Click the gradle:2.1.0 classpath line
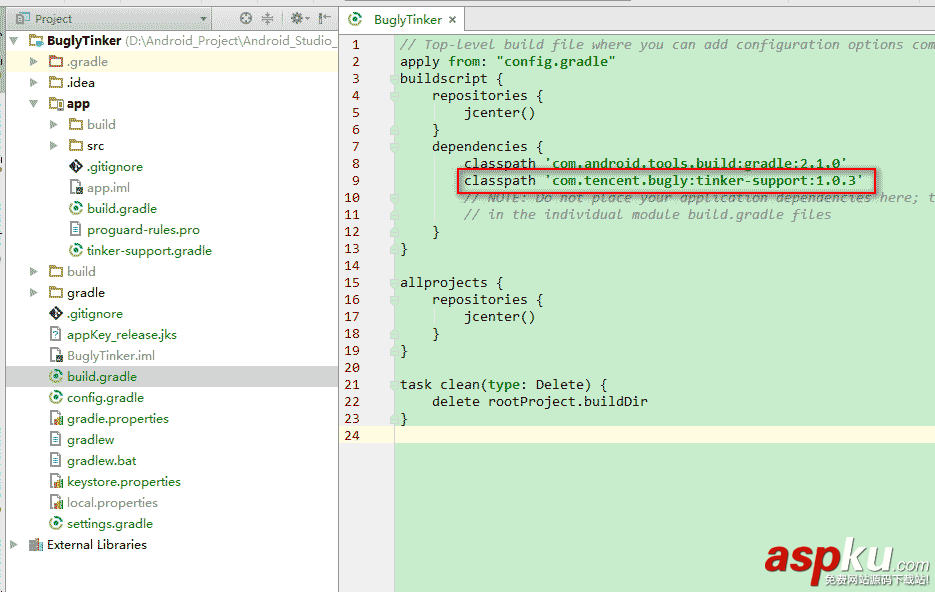935x592 pixels. point(655,163)
